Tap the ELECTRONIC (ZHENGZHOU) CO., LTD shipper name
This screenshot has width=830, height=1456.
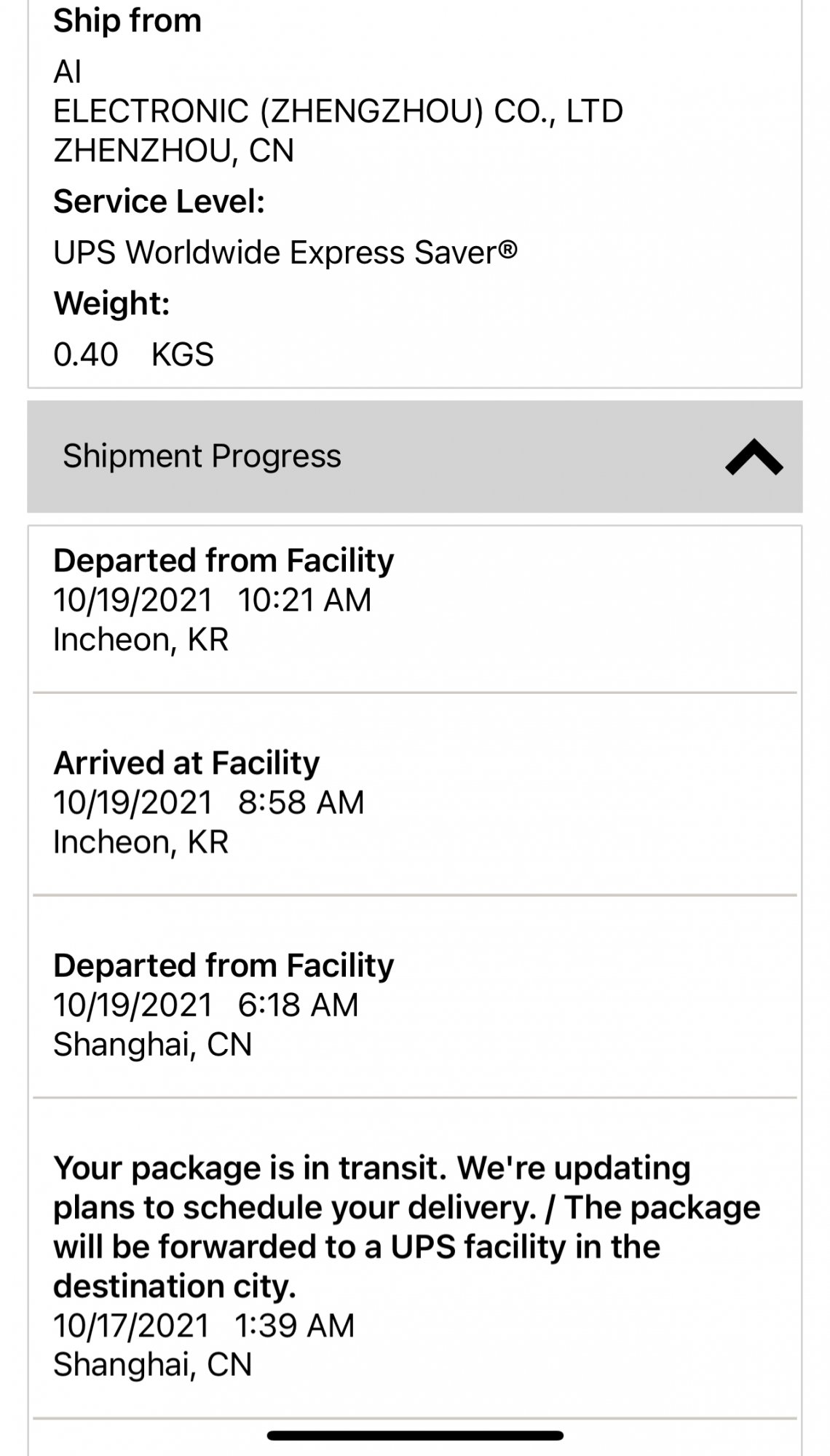coord(338,111)
